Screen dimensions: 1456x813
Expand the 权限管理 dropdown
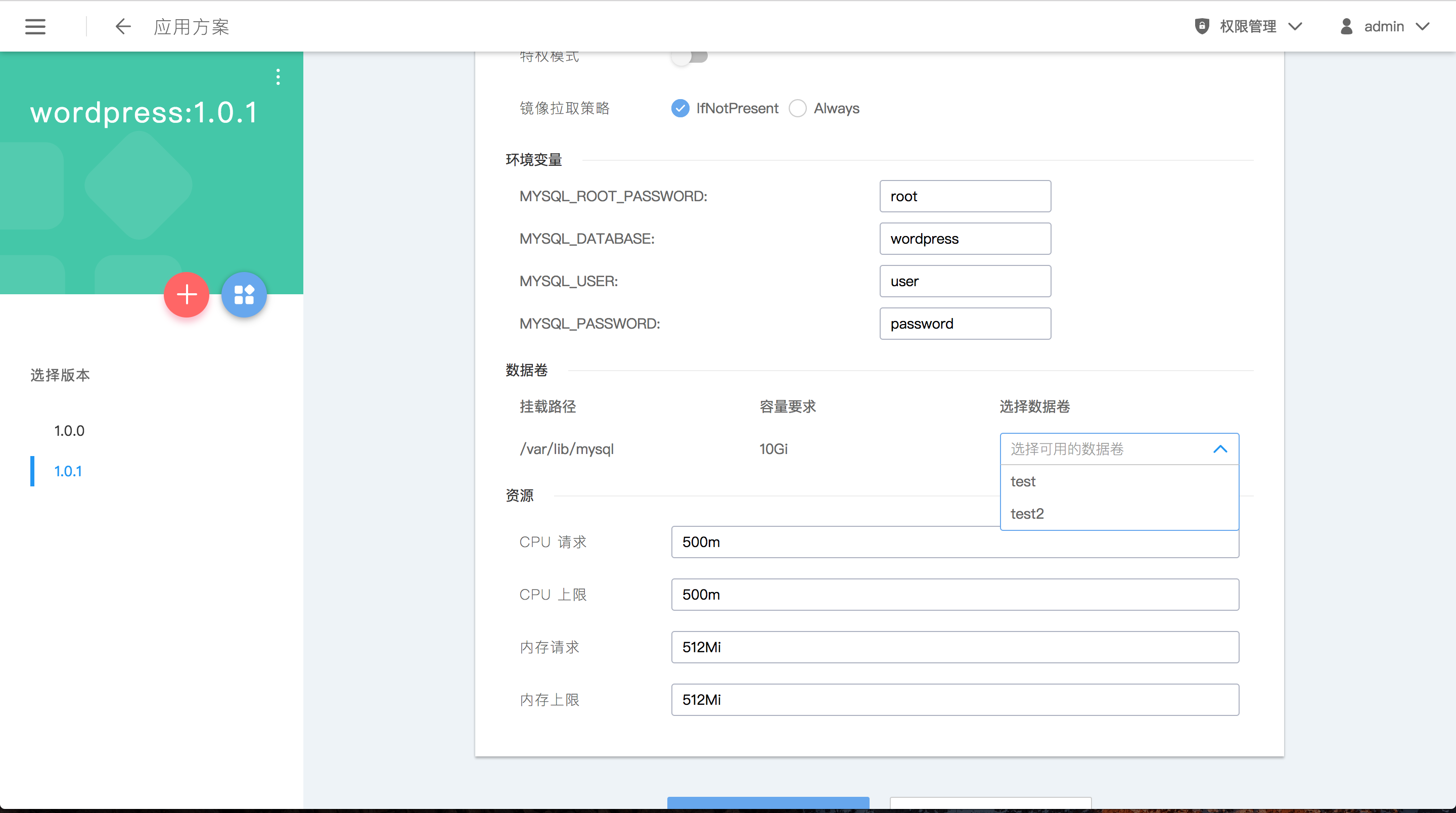pos(1295,26)
